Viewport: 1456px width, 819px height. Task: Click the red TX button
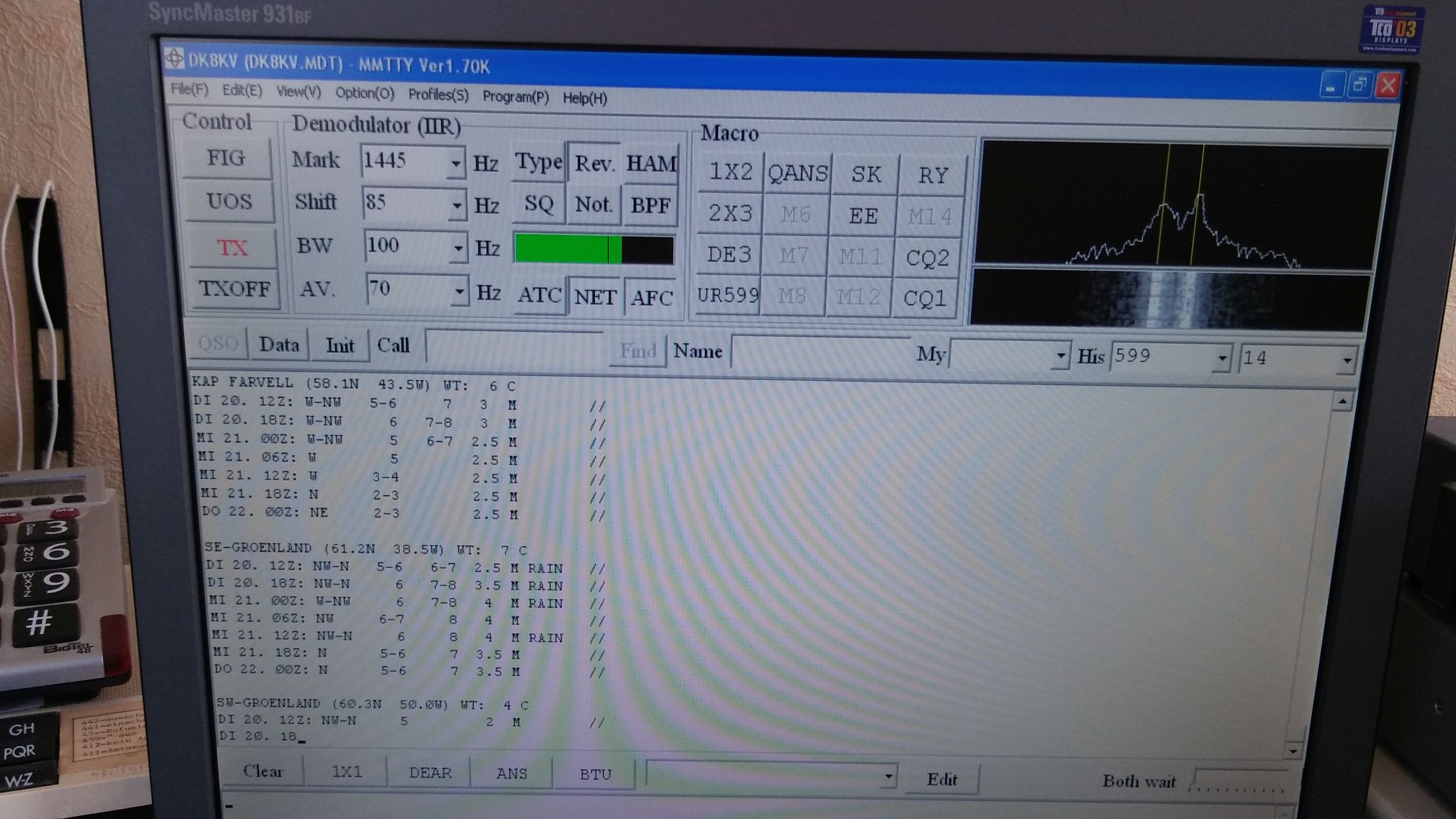point(232,247)
